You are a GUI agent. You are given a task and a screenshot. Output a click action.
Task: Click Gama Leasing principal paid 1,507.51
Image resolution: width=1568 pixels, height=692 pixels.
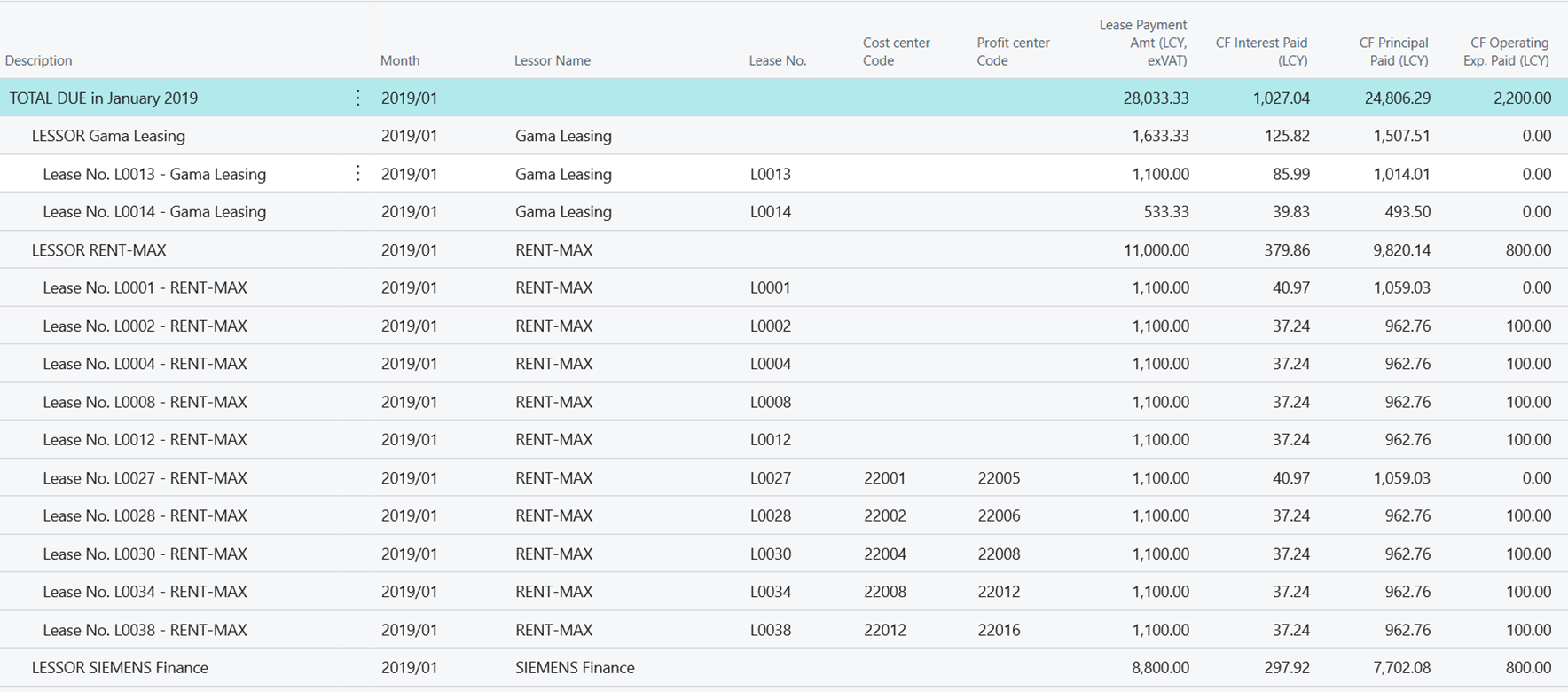click(x=1401, y=136)
